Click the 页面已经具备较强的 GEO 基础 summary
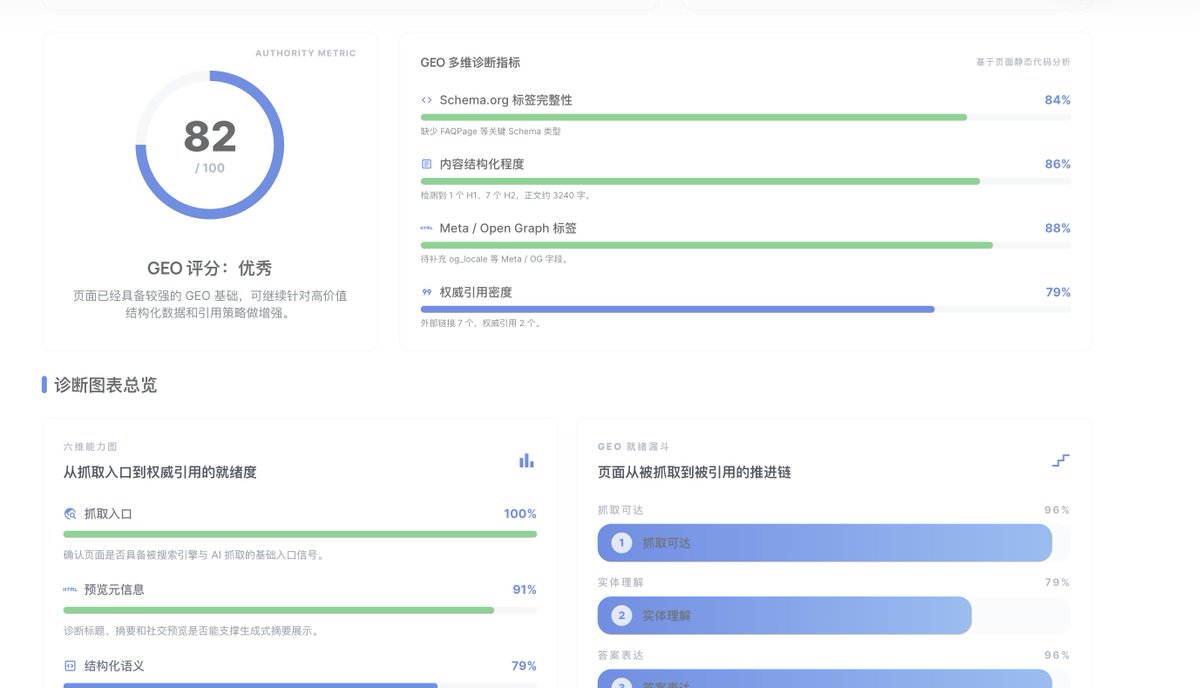 (x=210, y=304)
